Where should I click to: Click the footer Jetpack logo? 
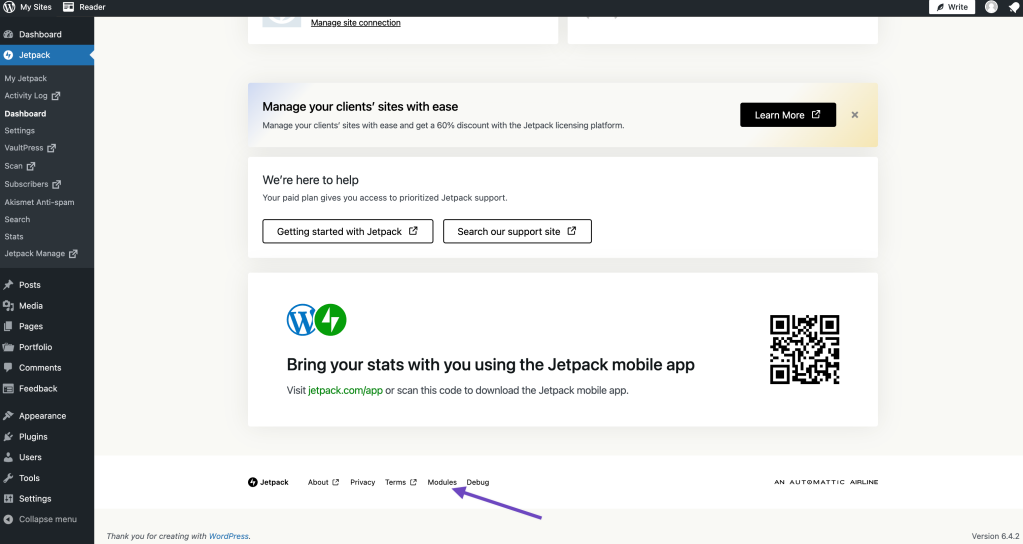(268, 483)
